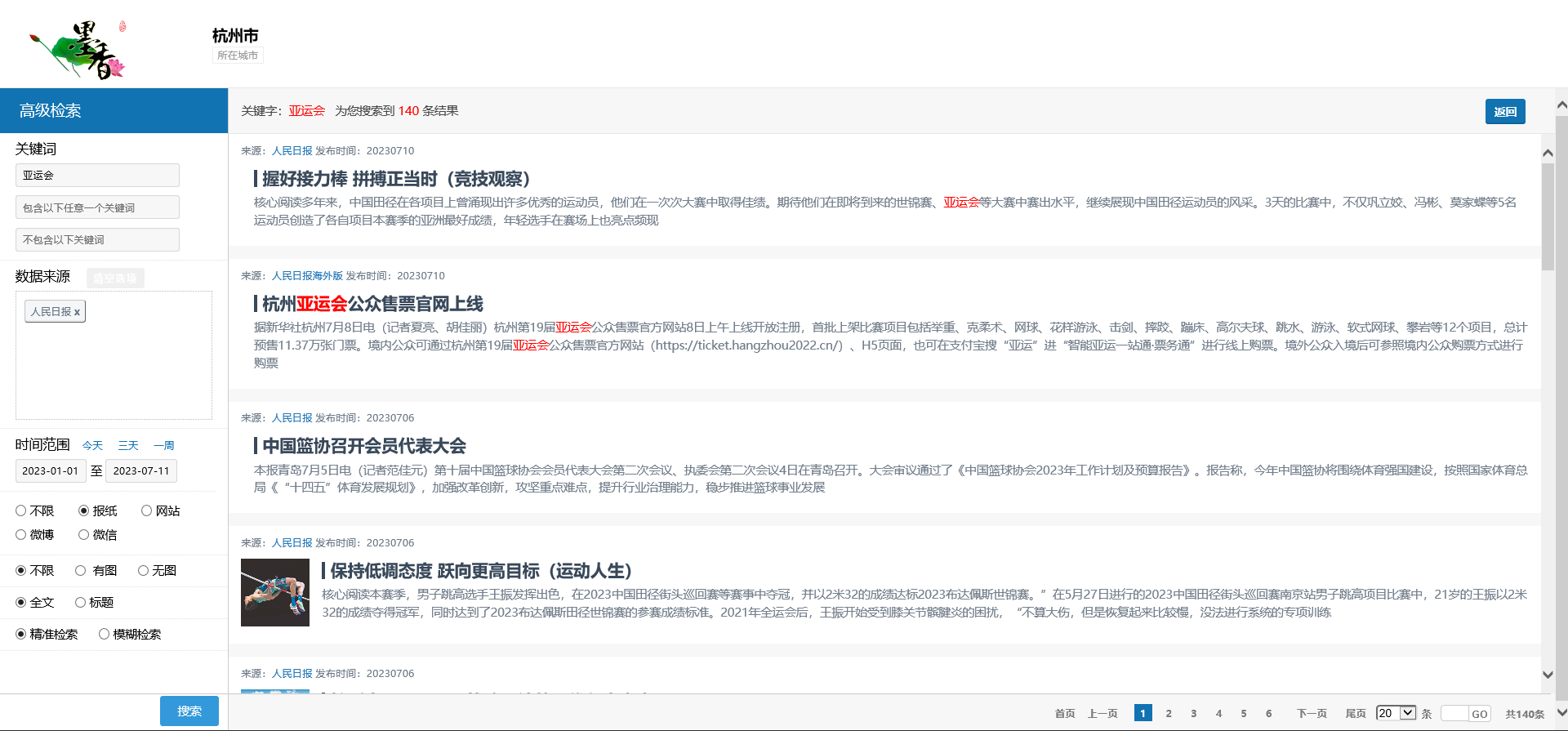Open the article 杭州亚运会公众售票官网上线
Screen dimensions: 1568x731
pyautogui.click(x=372, y=304)
